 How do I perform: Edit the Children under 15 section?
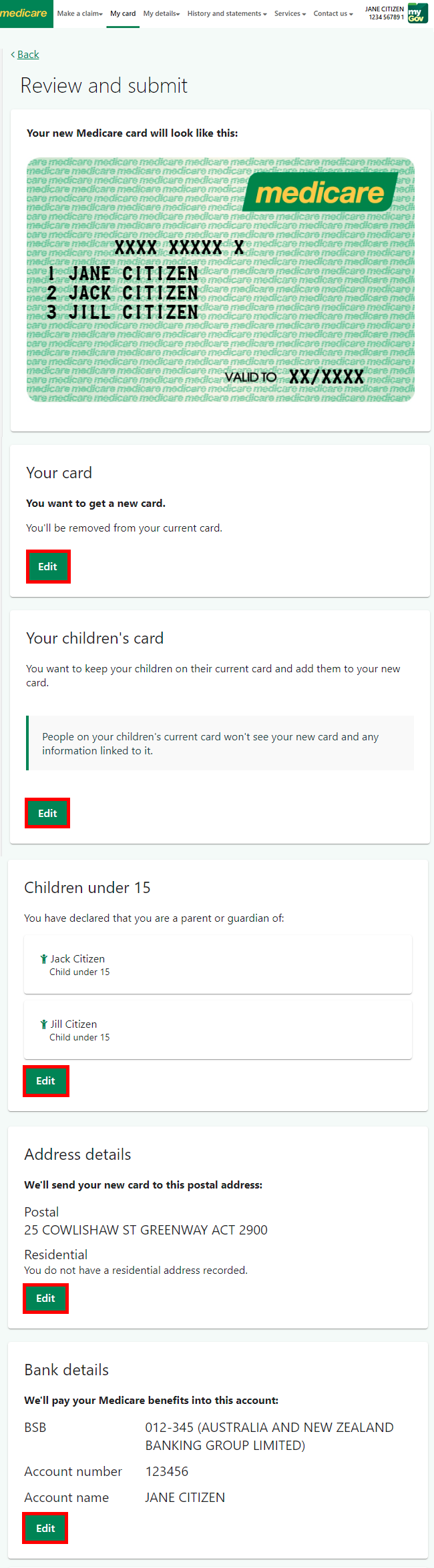(45, 1080)
